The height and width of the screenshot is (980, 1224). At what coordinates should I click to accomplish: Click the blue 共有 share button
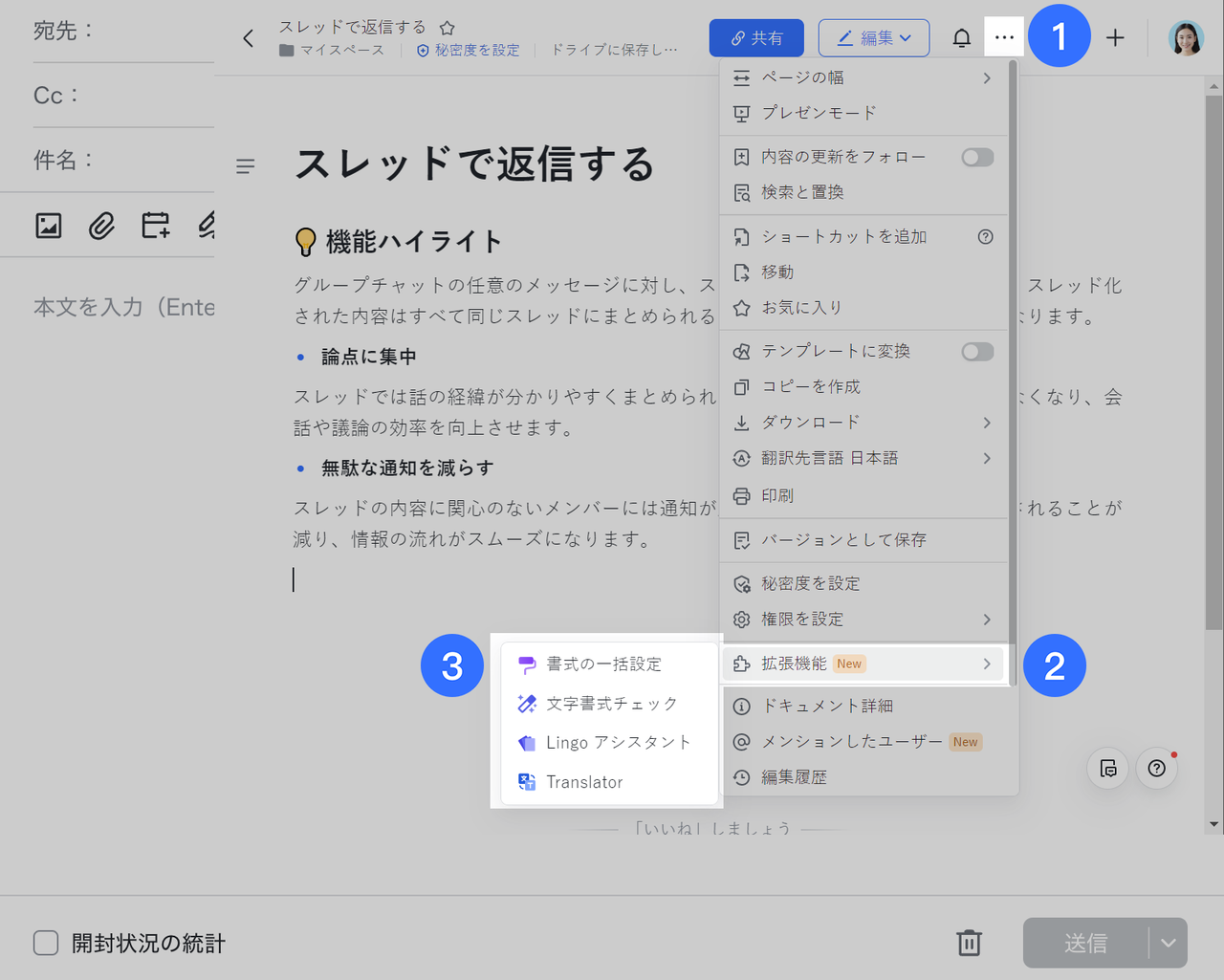(755, 38)
